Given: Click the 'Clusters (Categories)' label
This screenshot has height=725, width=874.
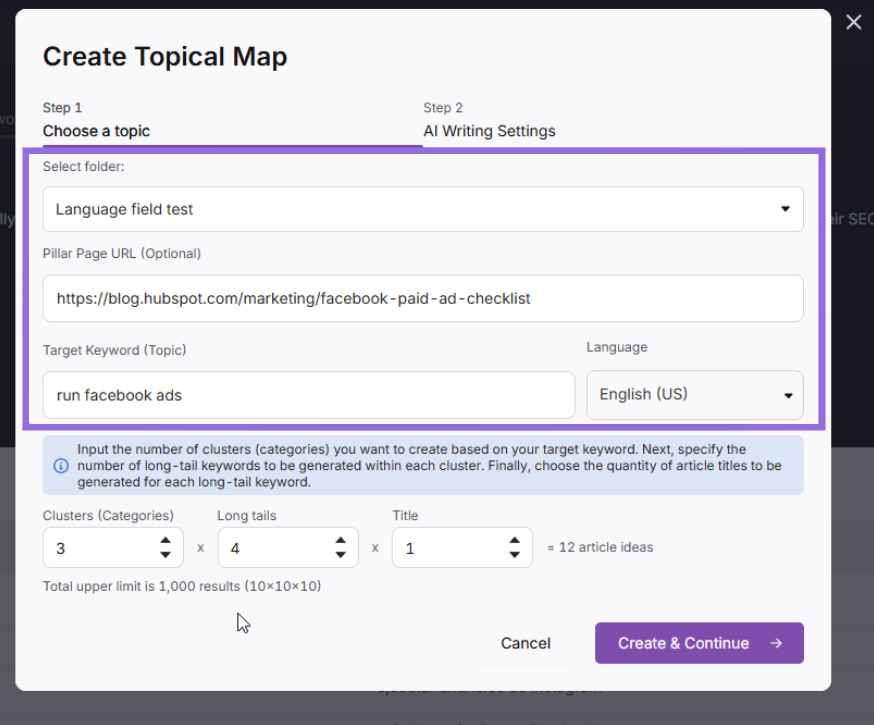Looking at the screenshot, I should point(108,515).
